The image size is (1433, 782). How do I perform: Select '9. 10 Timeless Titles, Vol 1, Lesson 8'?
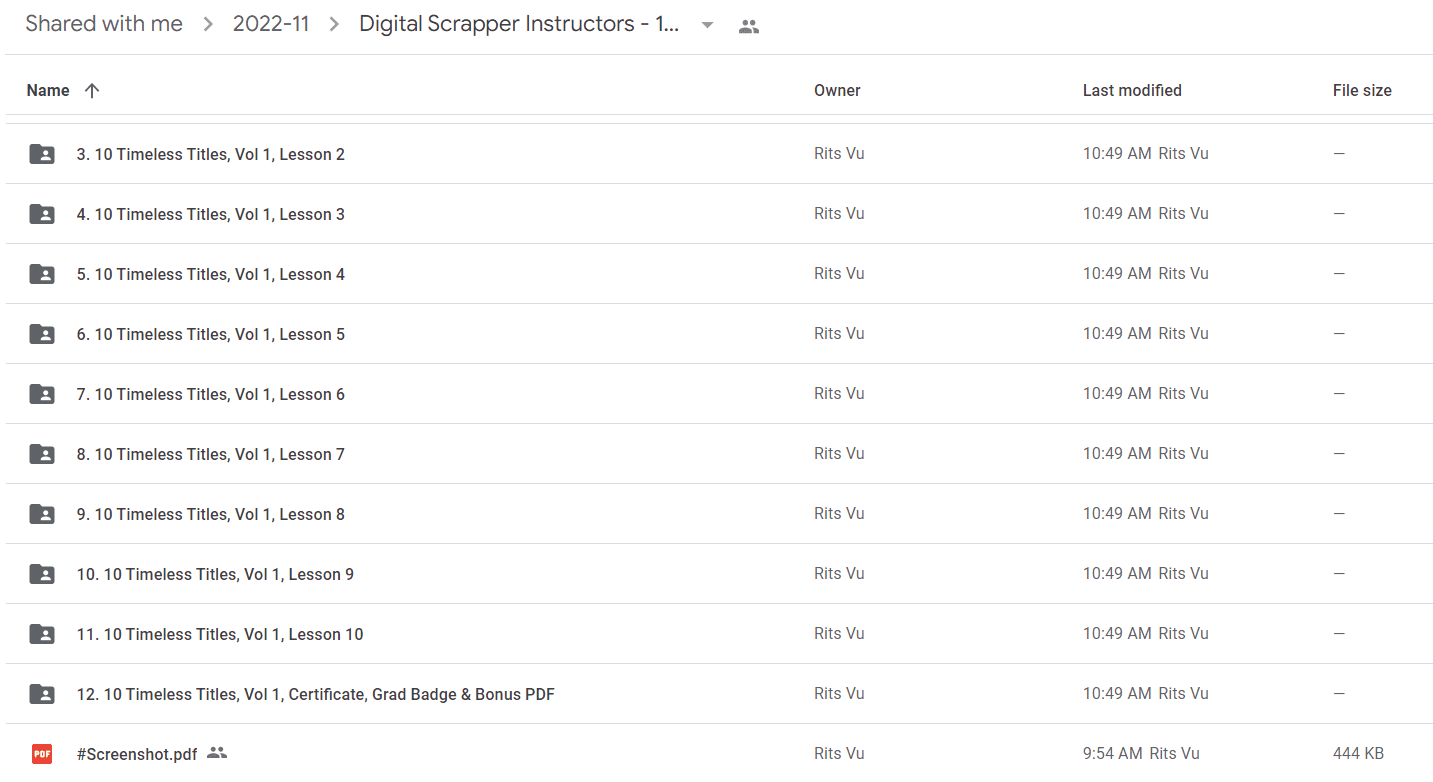[211, 514]
